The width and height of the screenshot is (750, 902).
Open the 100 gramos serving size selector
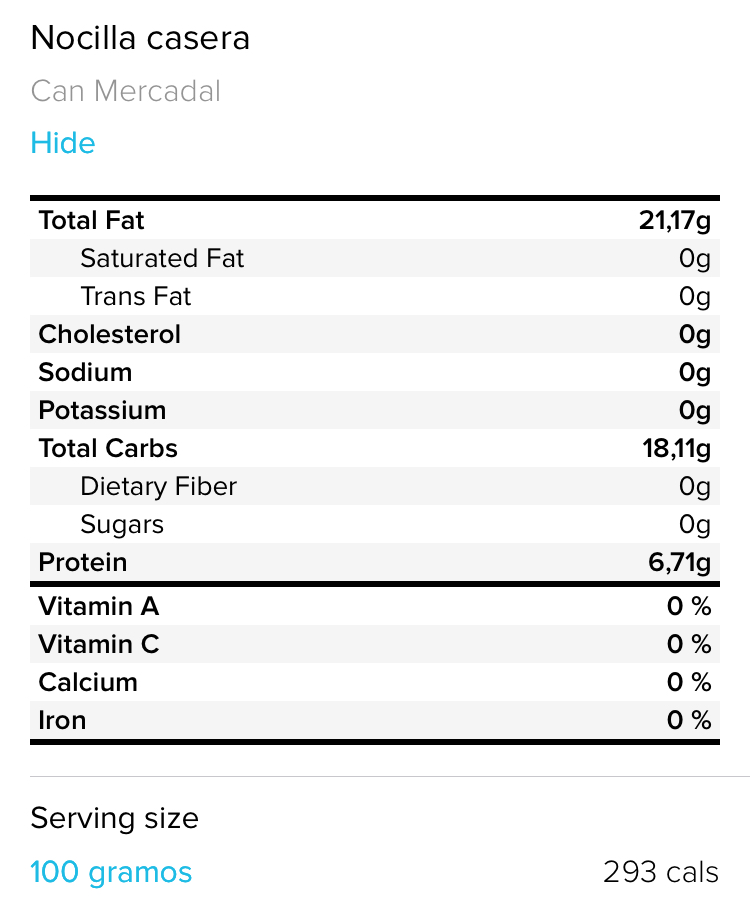click(x=111, y=872)
